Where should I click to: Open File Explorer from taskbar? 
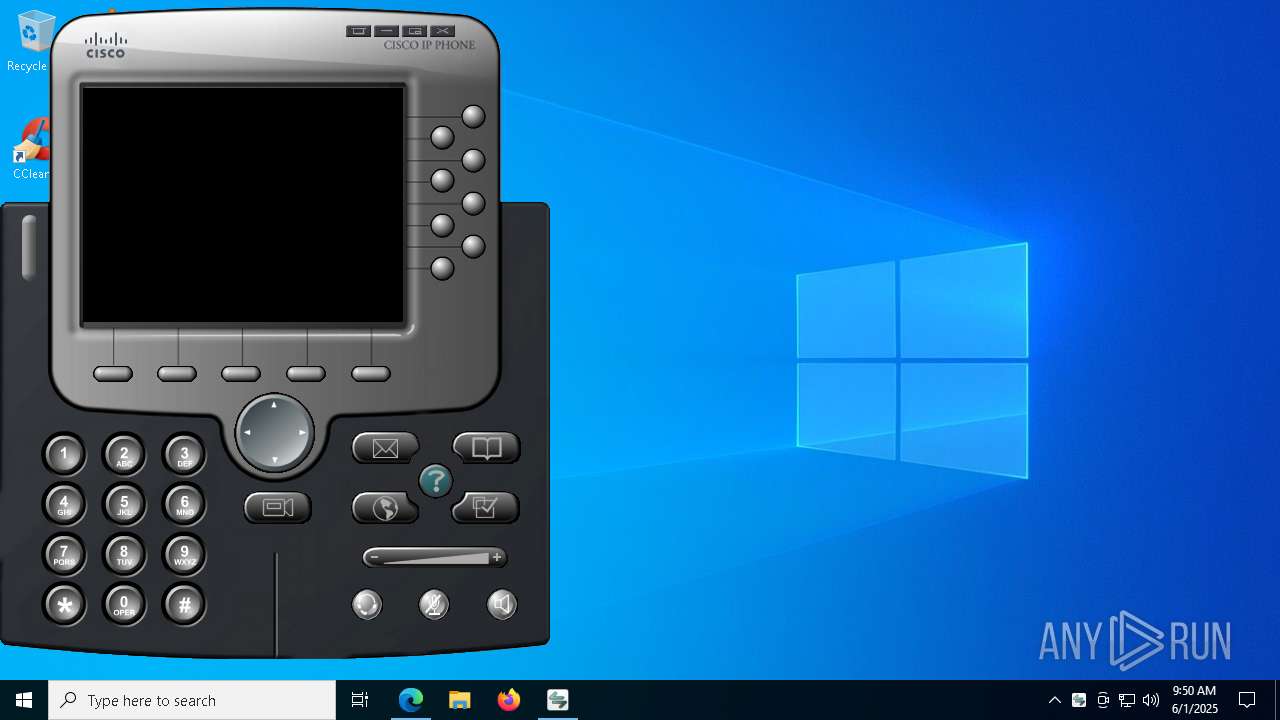pos(460,700)
